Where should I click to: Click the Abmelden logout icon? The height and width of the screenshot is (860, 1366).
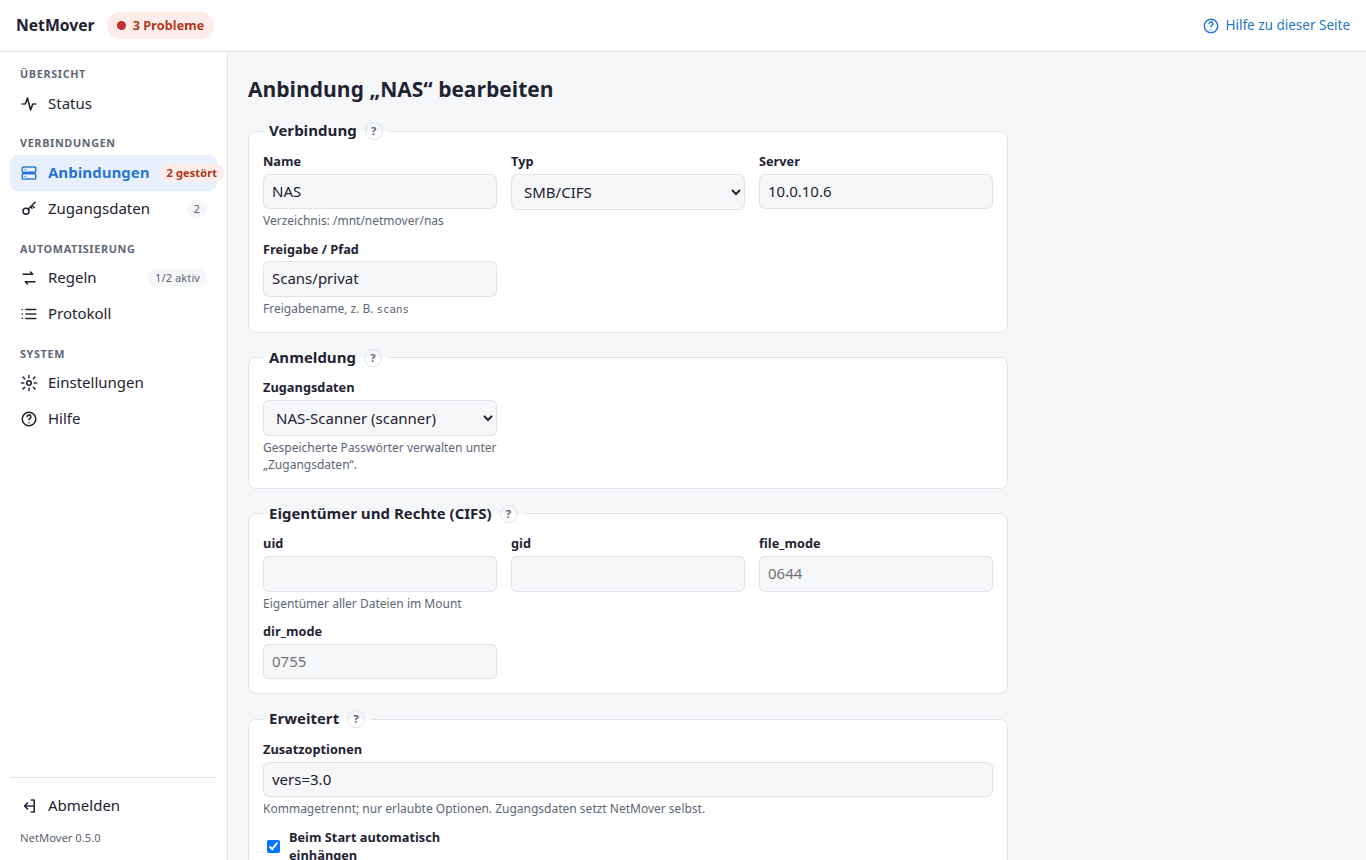point(29,806)
